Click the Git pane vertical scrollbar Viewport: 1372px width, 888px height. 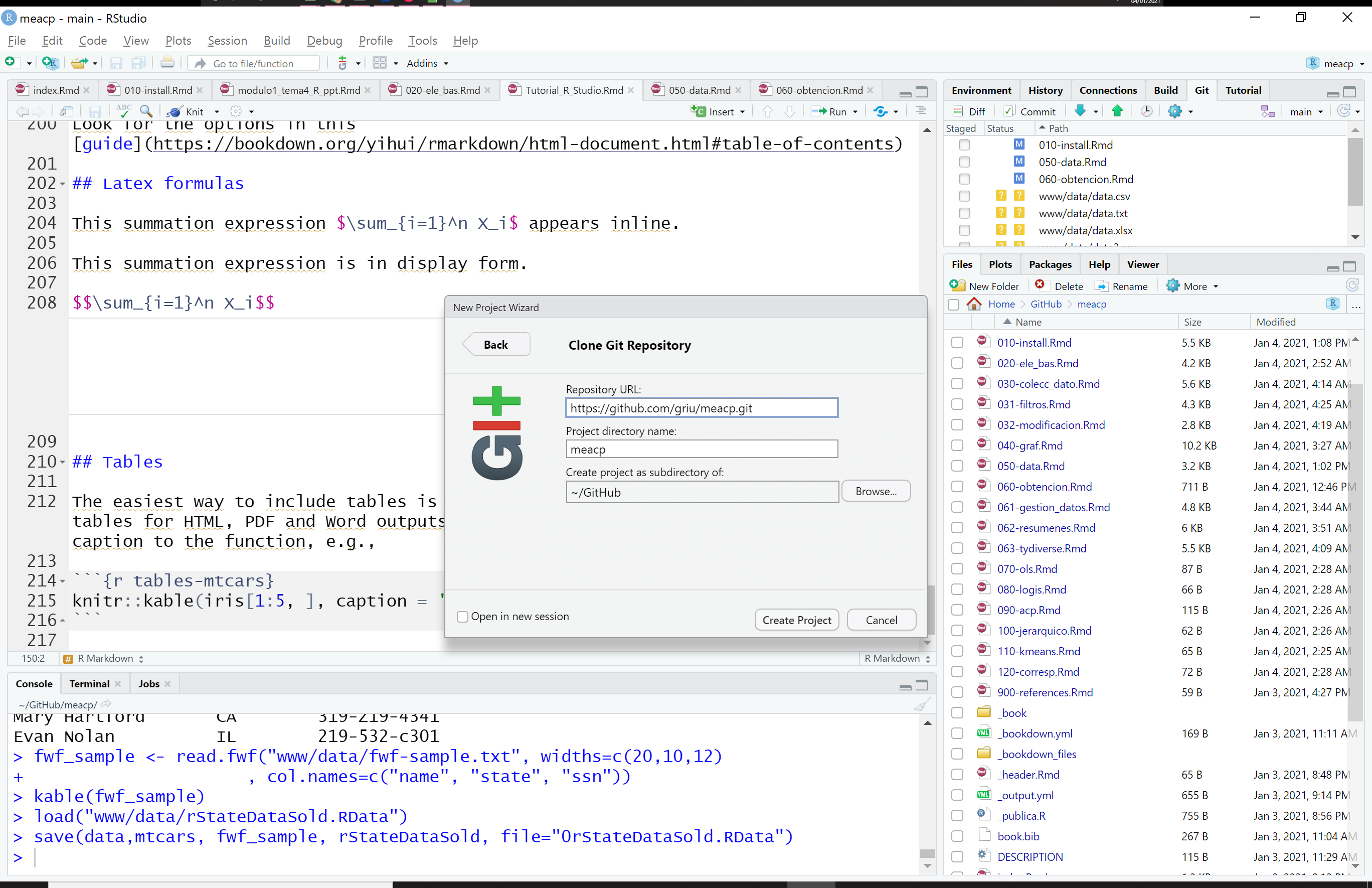coord(1355,173)
